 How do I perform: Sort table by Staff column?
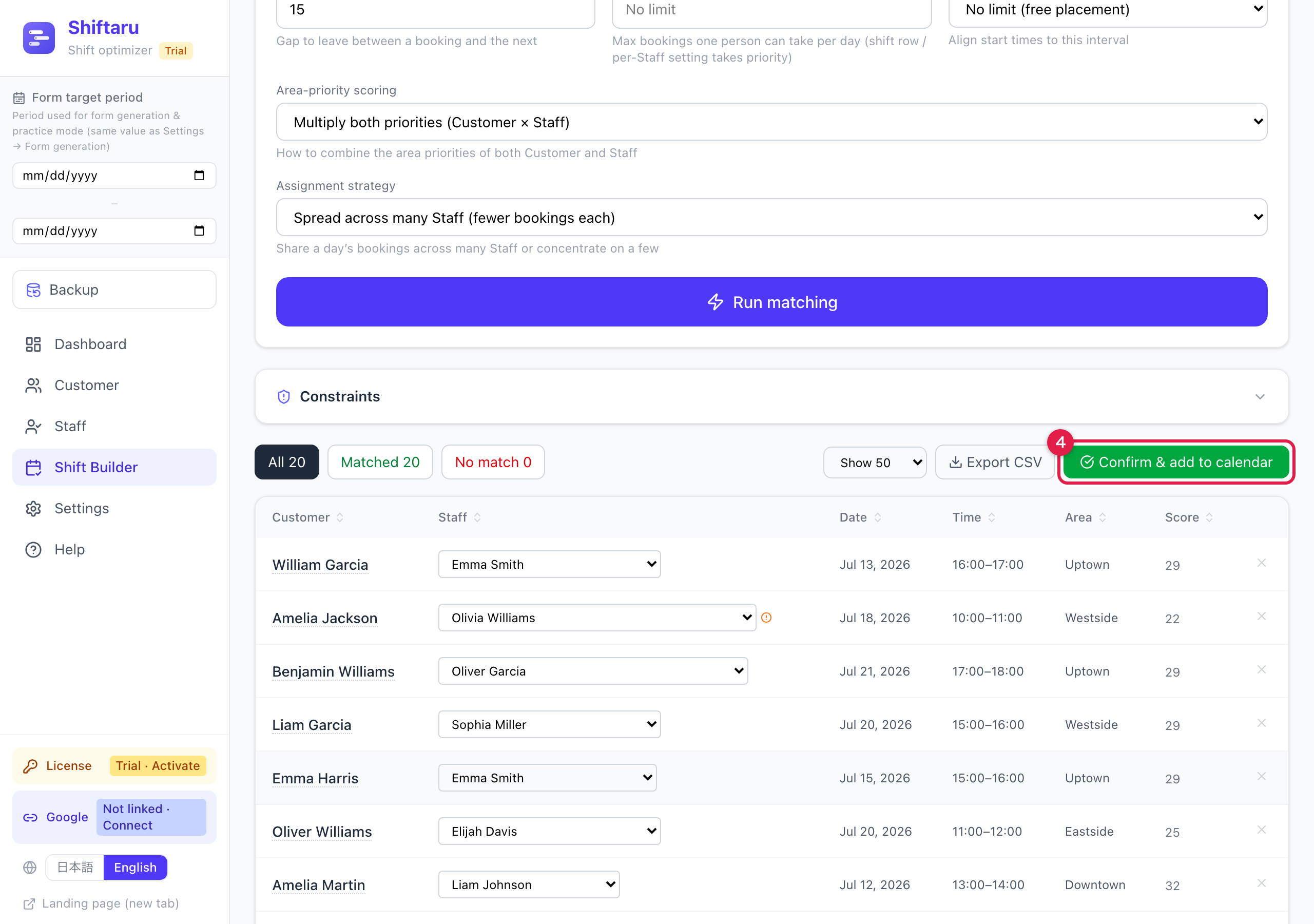pos(459,517)
